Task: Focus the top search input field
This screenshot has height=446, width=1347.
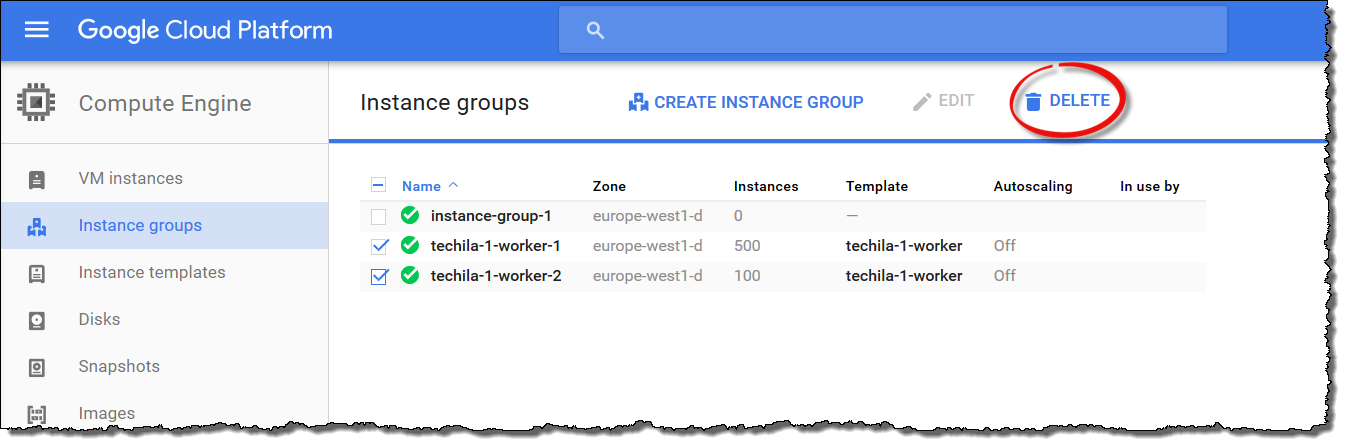Action: [x=900, y=30]
